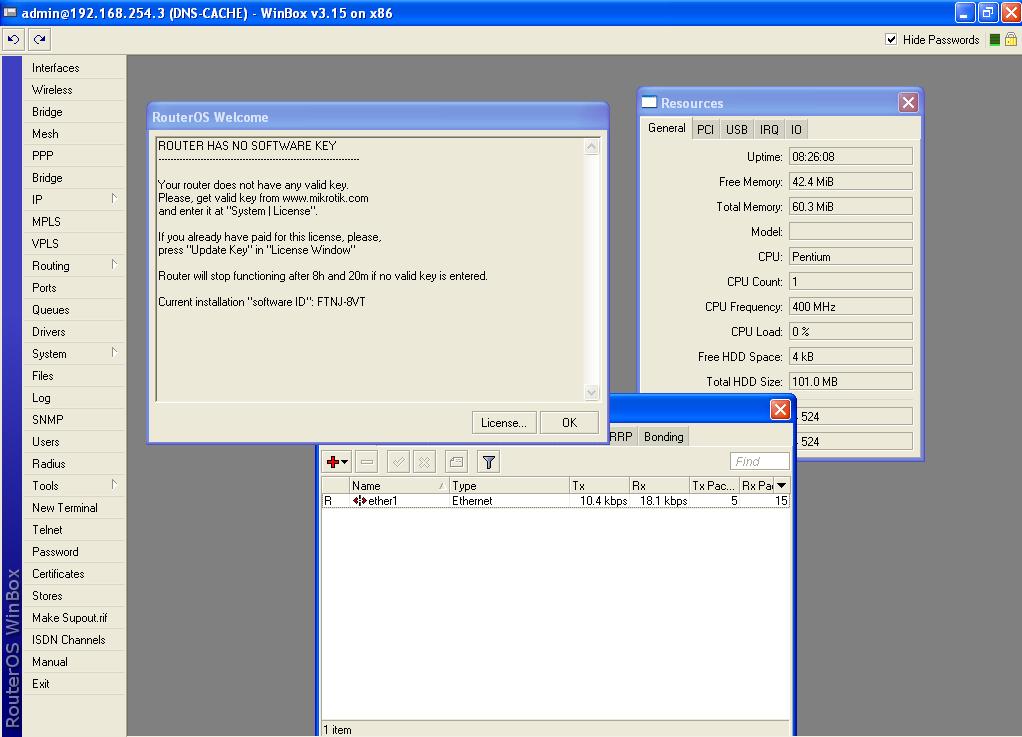Open the Log menu item
The width and height of the screenshot is (1022, 737).
74,397
